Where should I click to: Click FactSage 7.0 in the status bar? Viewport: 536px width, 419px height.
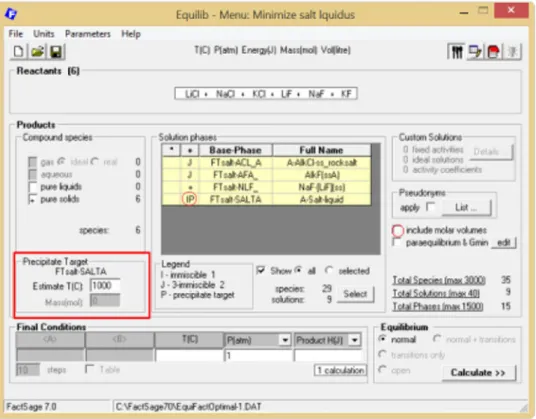(x=31, y=407)
